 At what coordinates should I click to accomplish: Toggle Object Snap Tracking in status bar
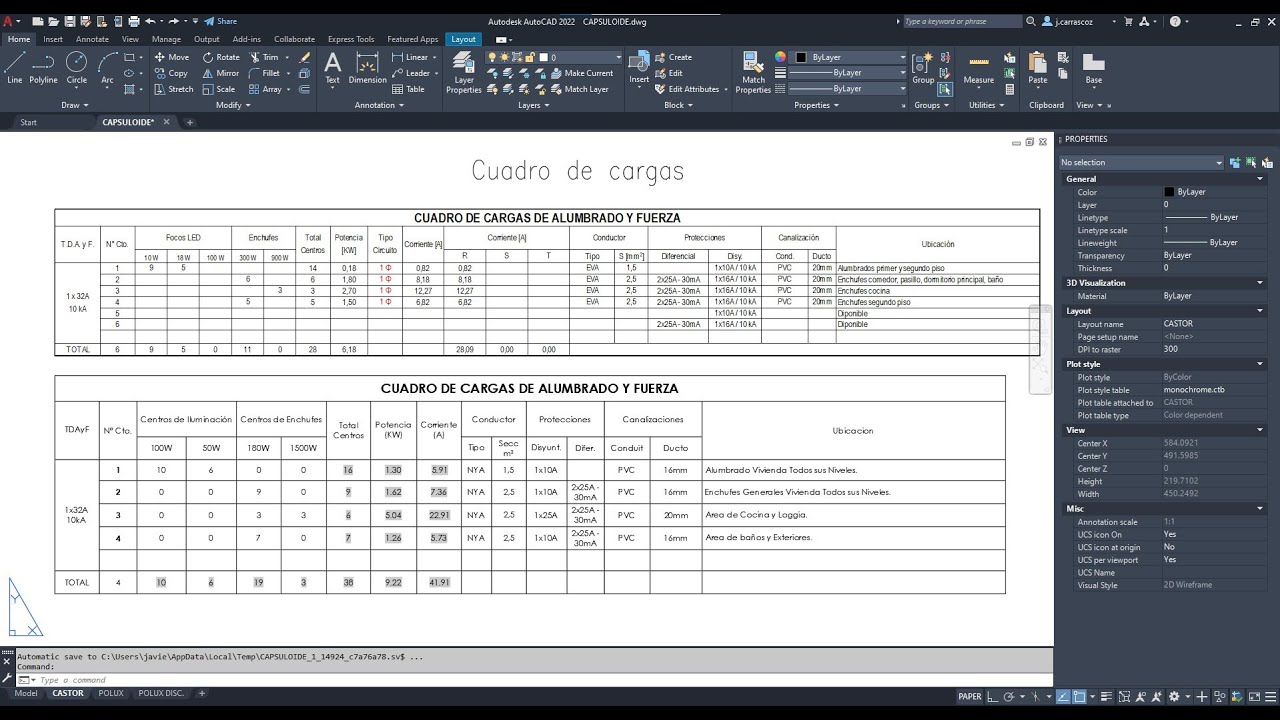tap(1065, 697)
